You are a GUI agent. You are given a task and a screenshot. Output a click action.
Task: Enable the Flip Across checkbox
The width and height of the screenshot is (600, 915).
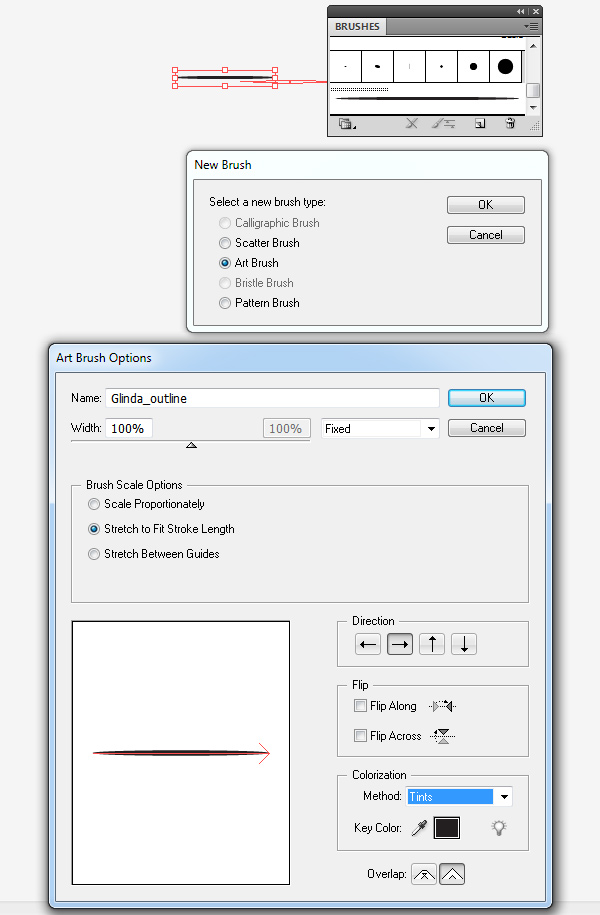(x=361, y=736)
